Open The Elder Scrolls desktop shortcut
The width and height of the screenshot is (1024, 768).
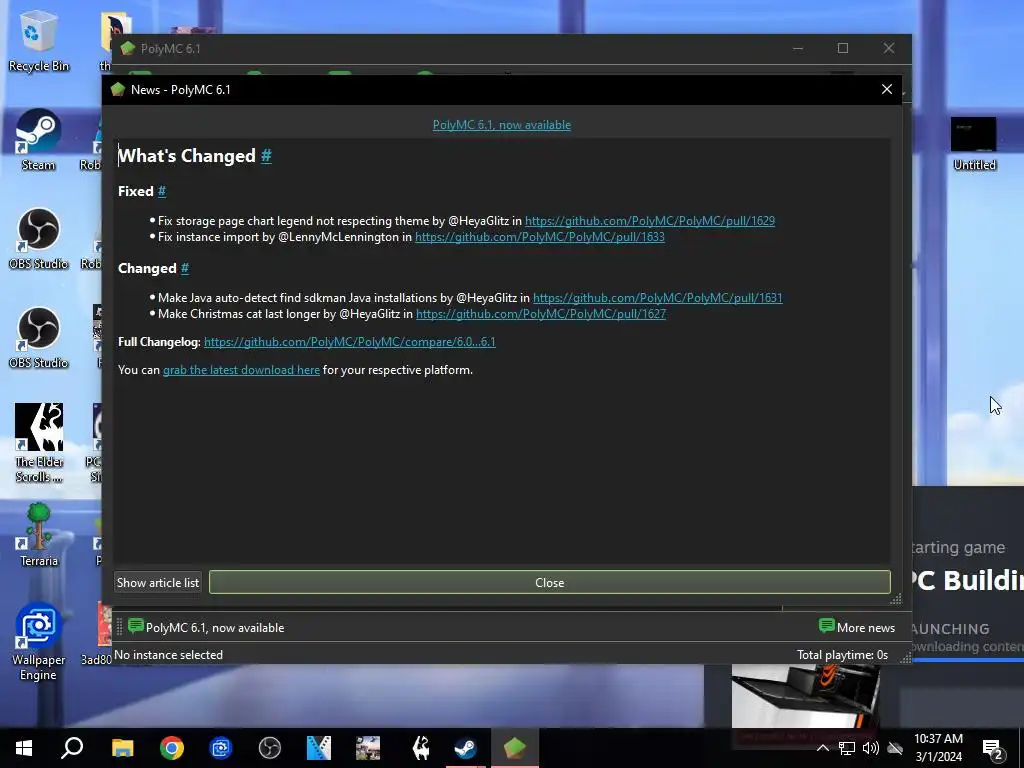click(x=39, y=442)
